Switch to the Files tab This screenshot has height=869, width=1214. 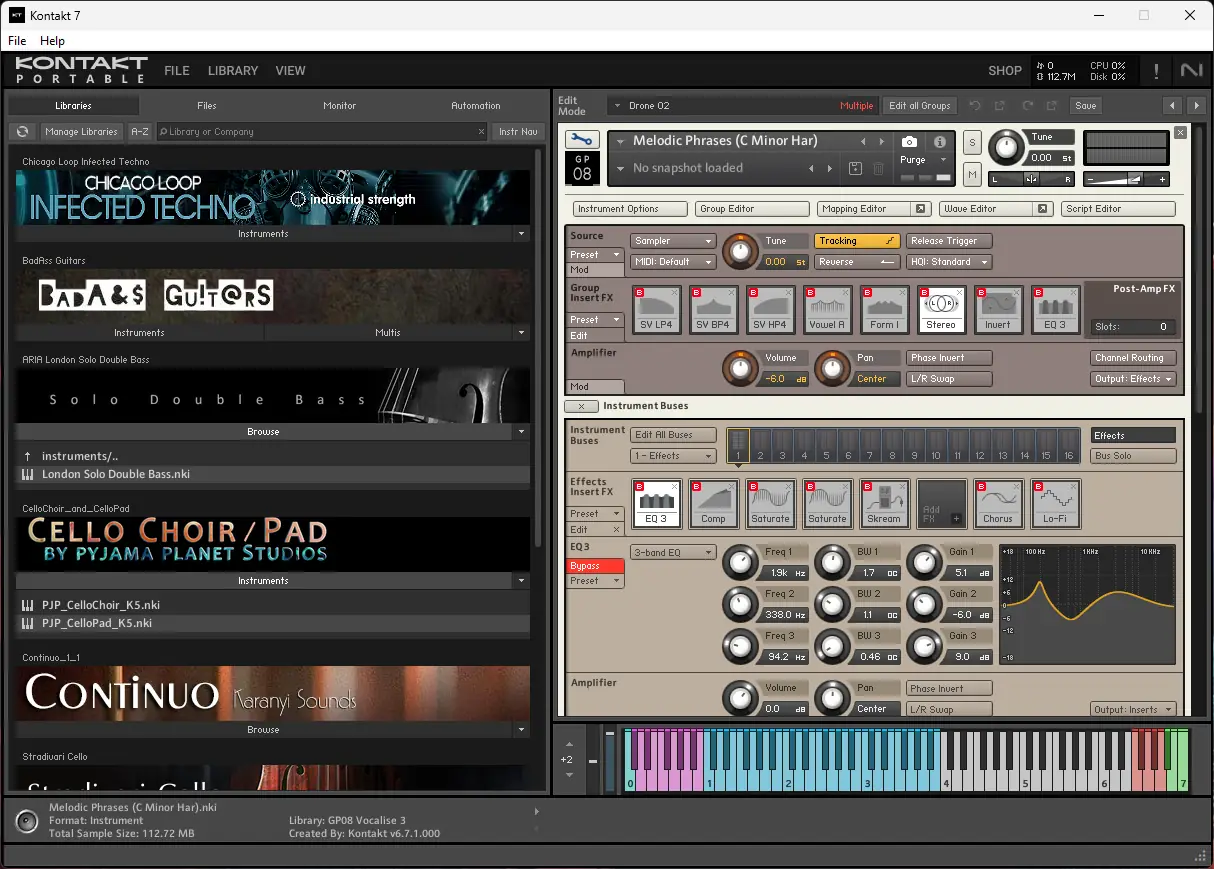(x=207, y=105)
